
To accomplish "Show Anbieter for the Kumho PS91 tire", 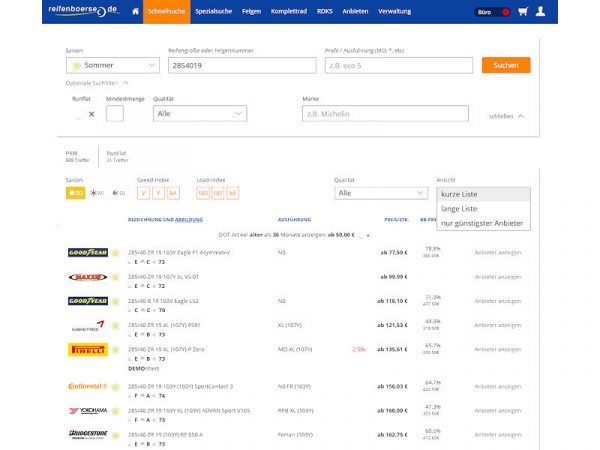I will [498, 325].
